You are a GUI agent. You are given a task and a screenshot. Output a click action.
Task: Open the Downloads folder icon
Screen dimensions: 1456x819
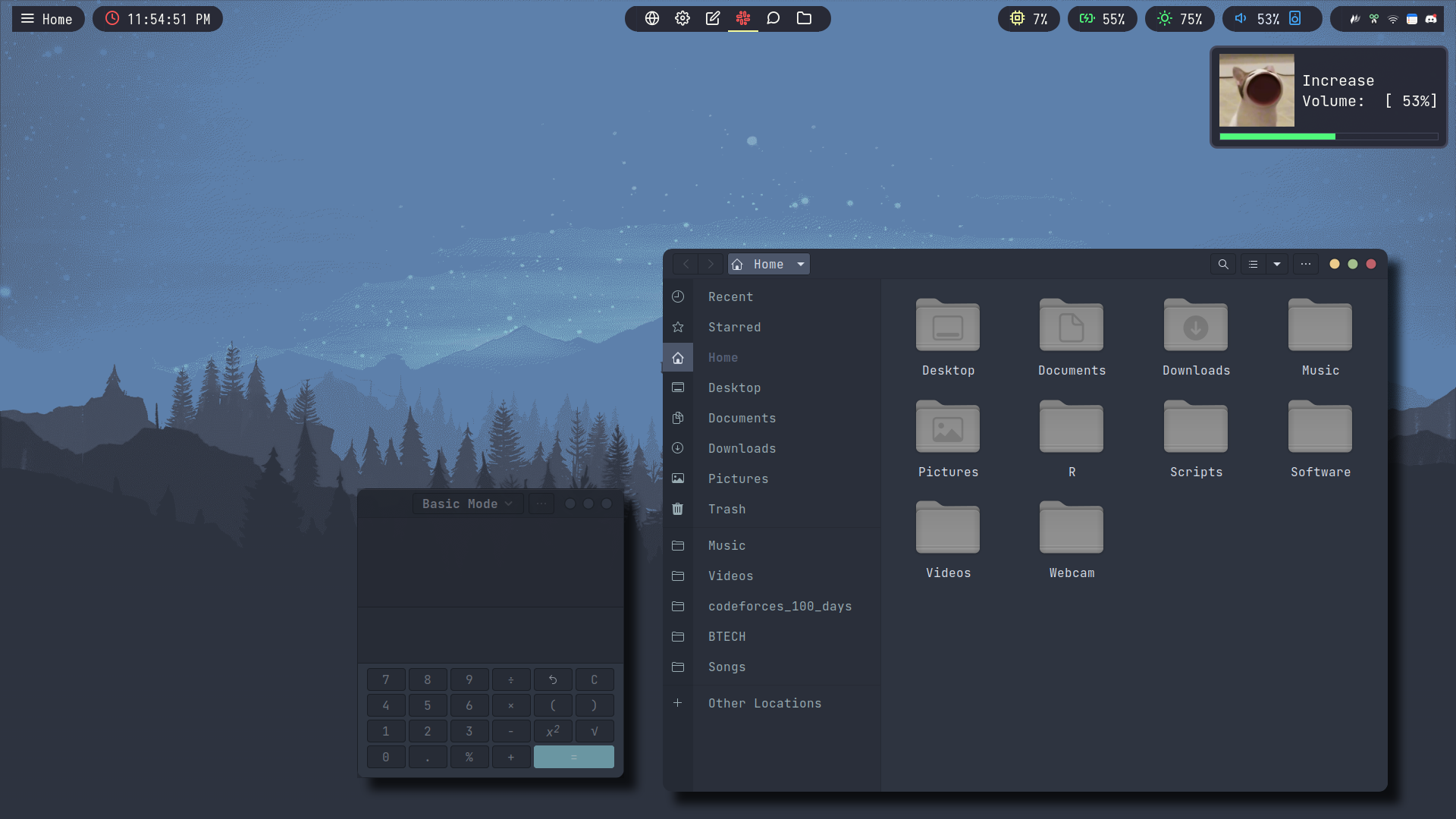[x=1196, y=327]
